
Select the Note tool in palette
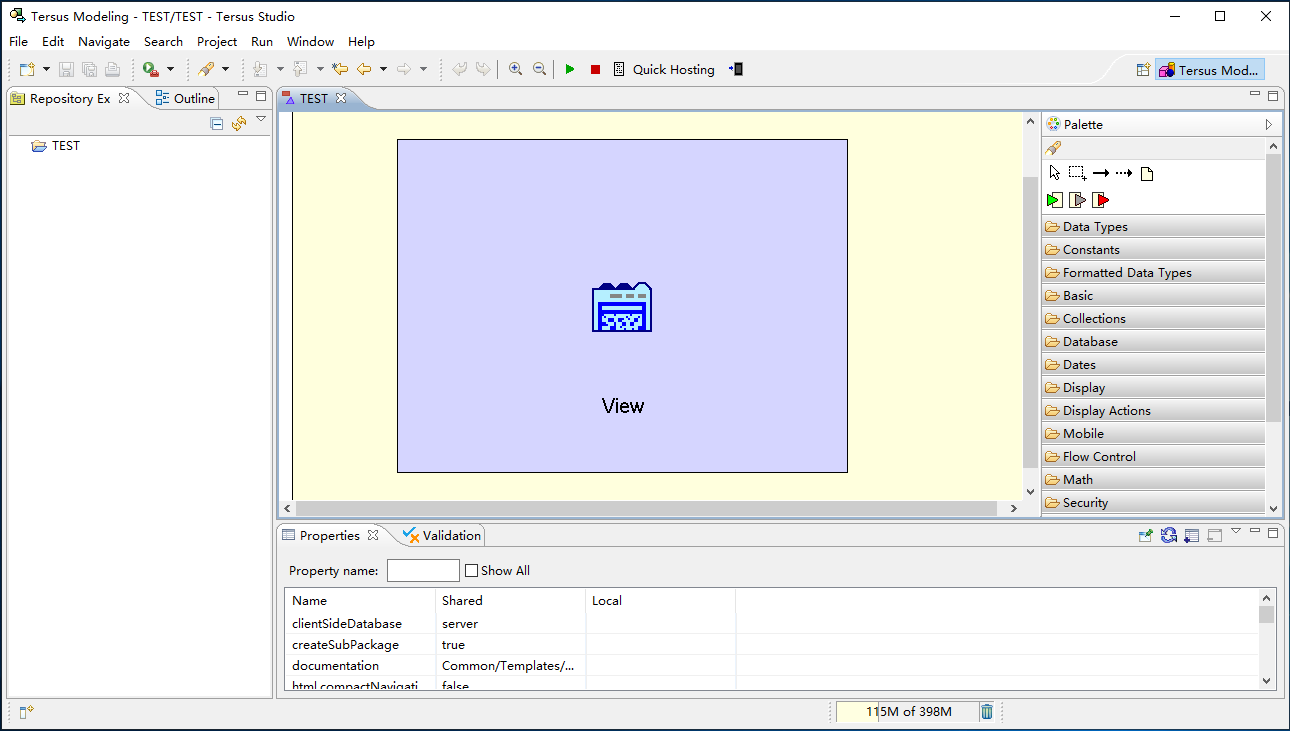pyautogui.click(x=1147, y=173)
